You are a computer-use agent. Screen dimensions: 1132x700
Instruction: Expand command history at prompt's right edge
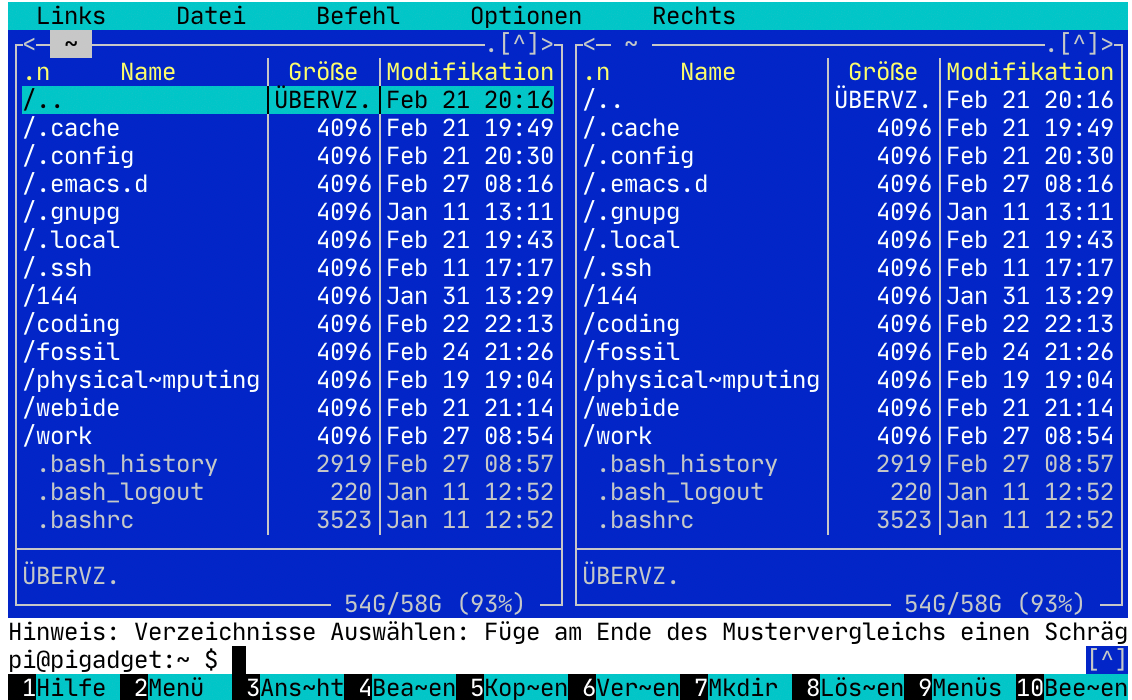pyautogui.click(x=1106, y=660)
